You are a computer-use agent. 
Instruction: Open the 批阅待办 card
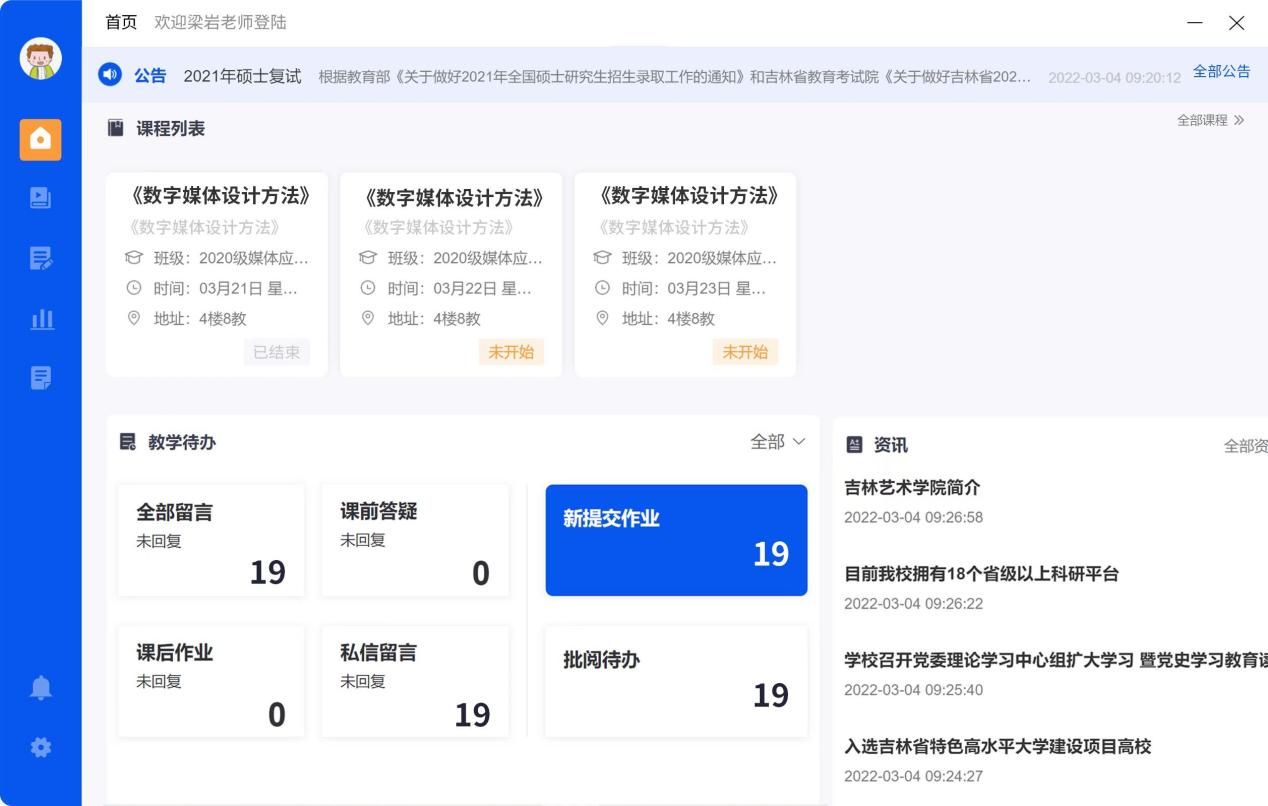pos(676,681)
